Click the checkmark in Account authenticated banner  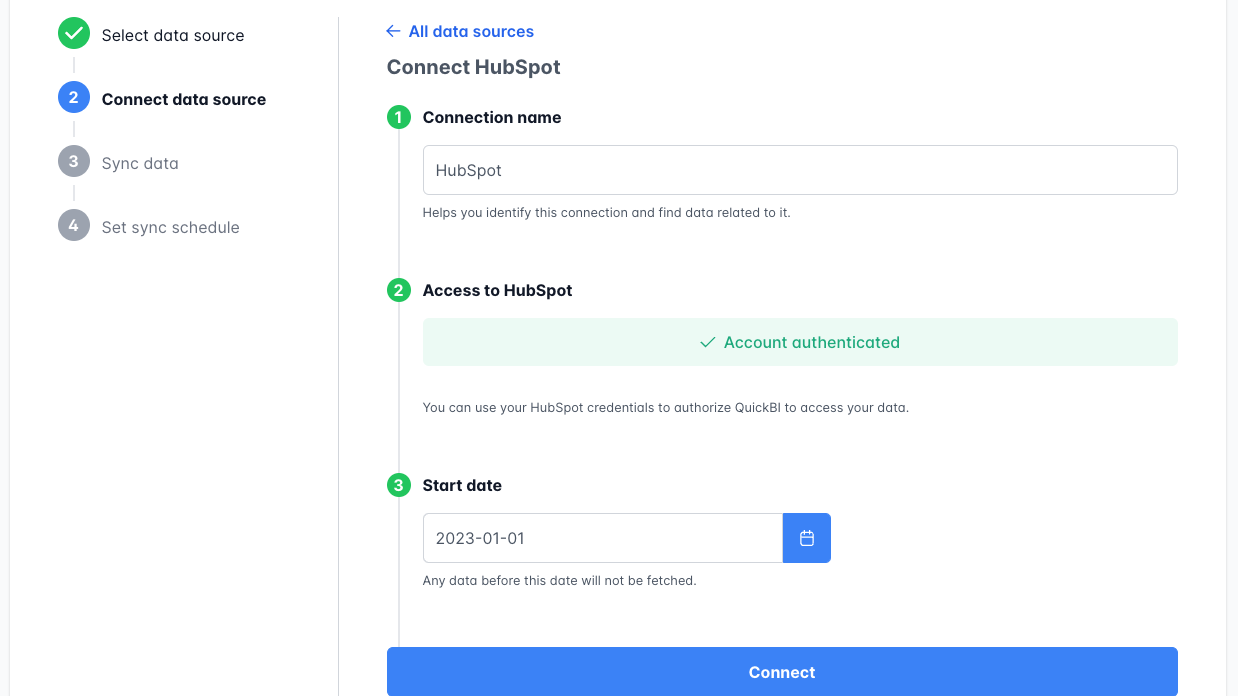tap(708, 342)
